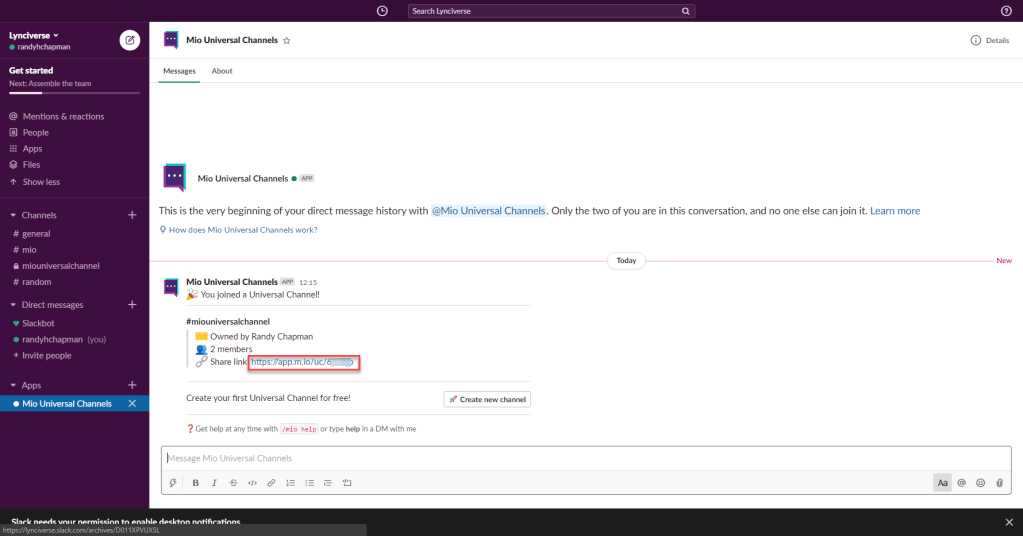This screenshot has width=1023, height=536.
Task: Collapse the Channels section
Action: pos(13,215)
